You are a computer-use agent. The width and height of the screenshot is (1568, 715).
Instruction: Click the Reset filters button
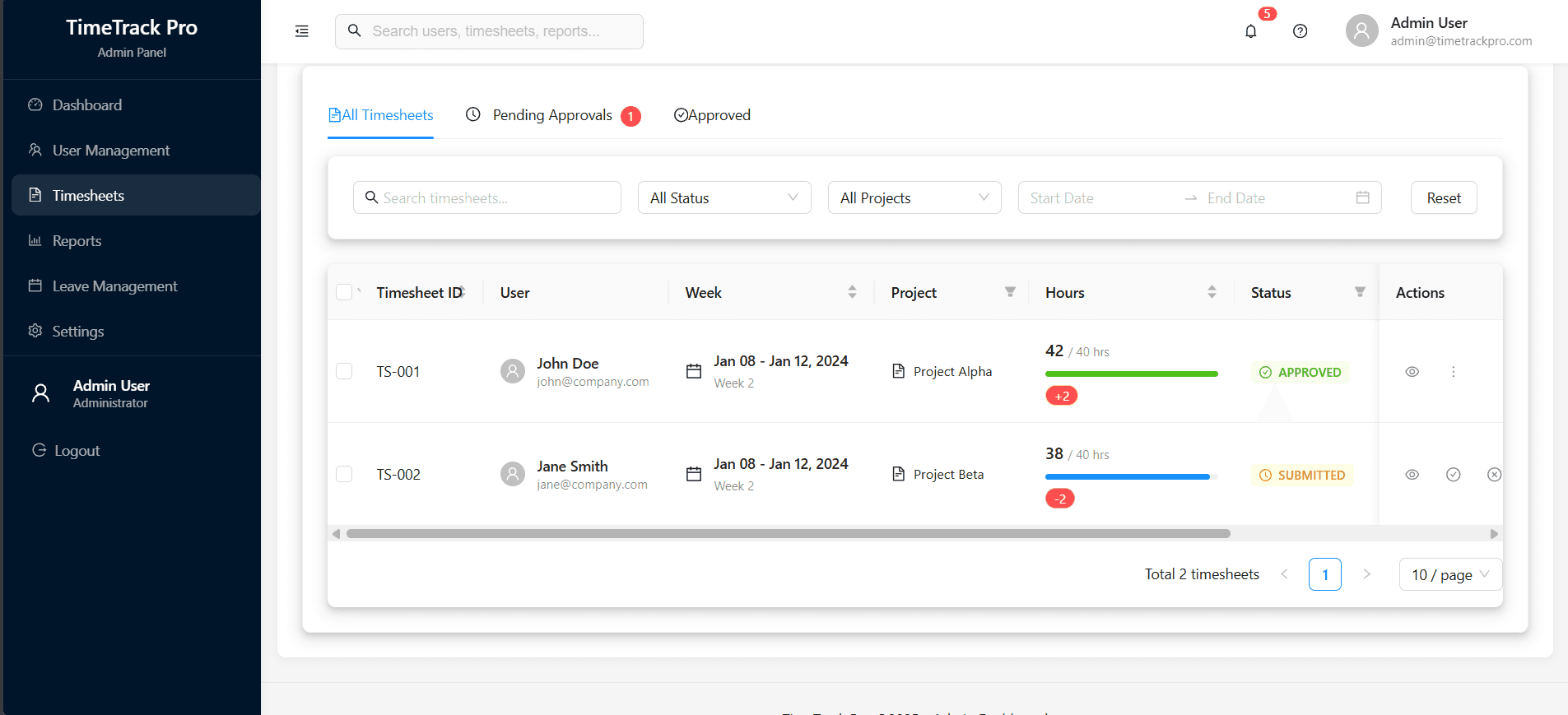tap(1444, 197)
